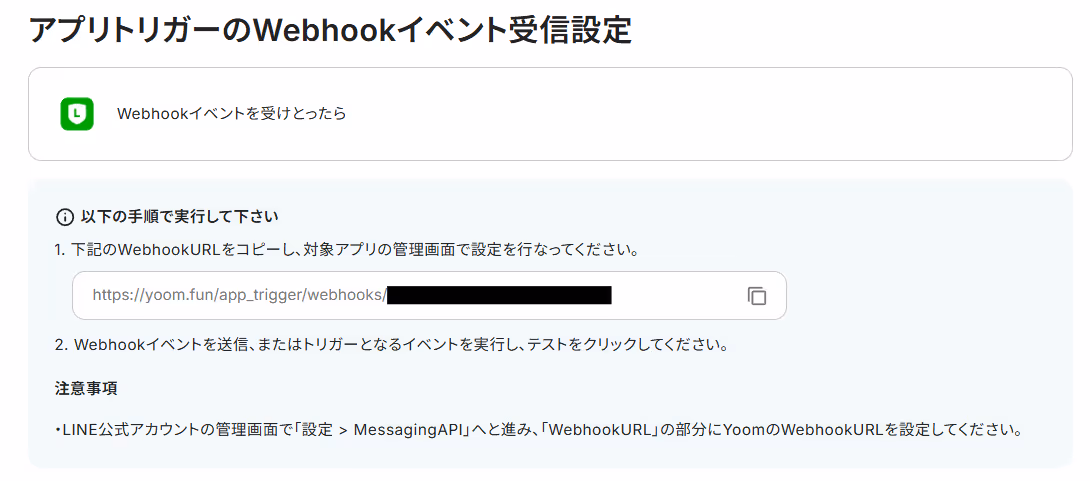Copy the webhook URL with the copy icon
Viewport: 1090px width, 481px height.
(x=756, y=295)
